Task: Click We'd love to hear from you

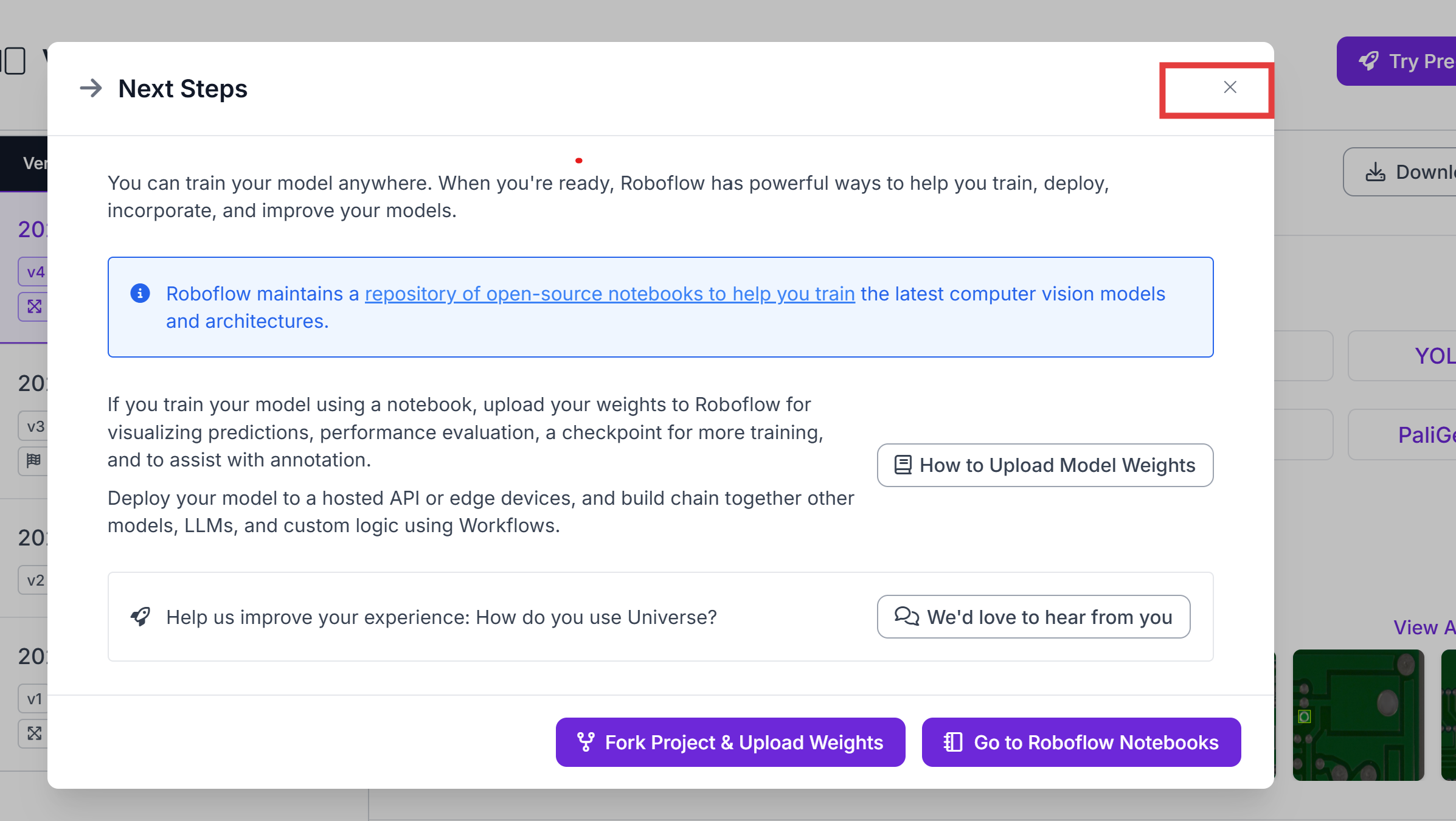Action: [1033, 617]
